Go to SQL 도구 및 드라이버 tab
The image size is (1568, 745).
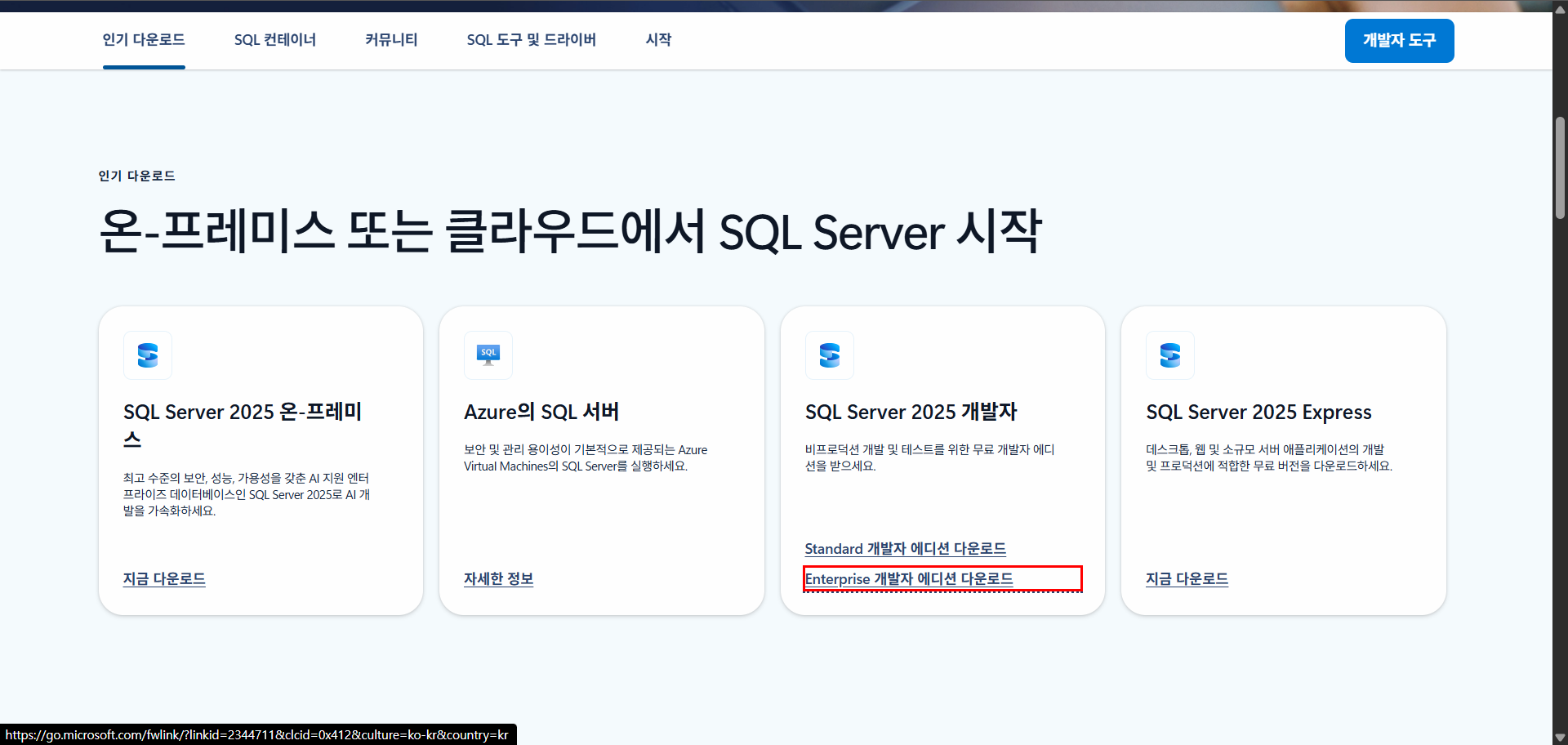coord(532,40)
